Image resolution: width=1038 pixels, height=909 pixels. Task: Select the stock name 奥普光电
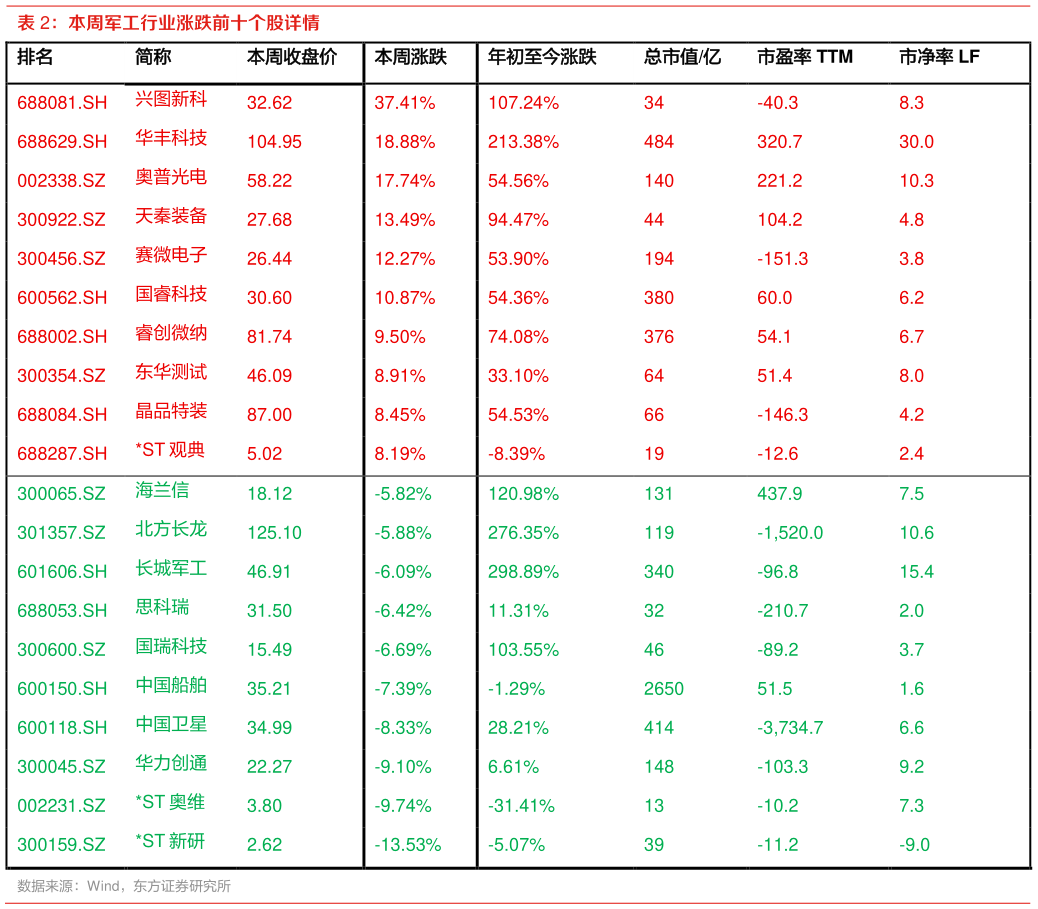[171, 177]
